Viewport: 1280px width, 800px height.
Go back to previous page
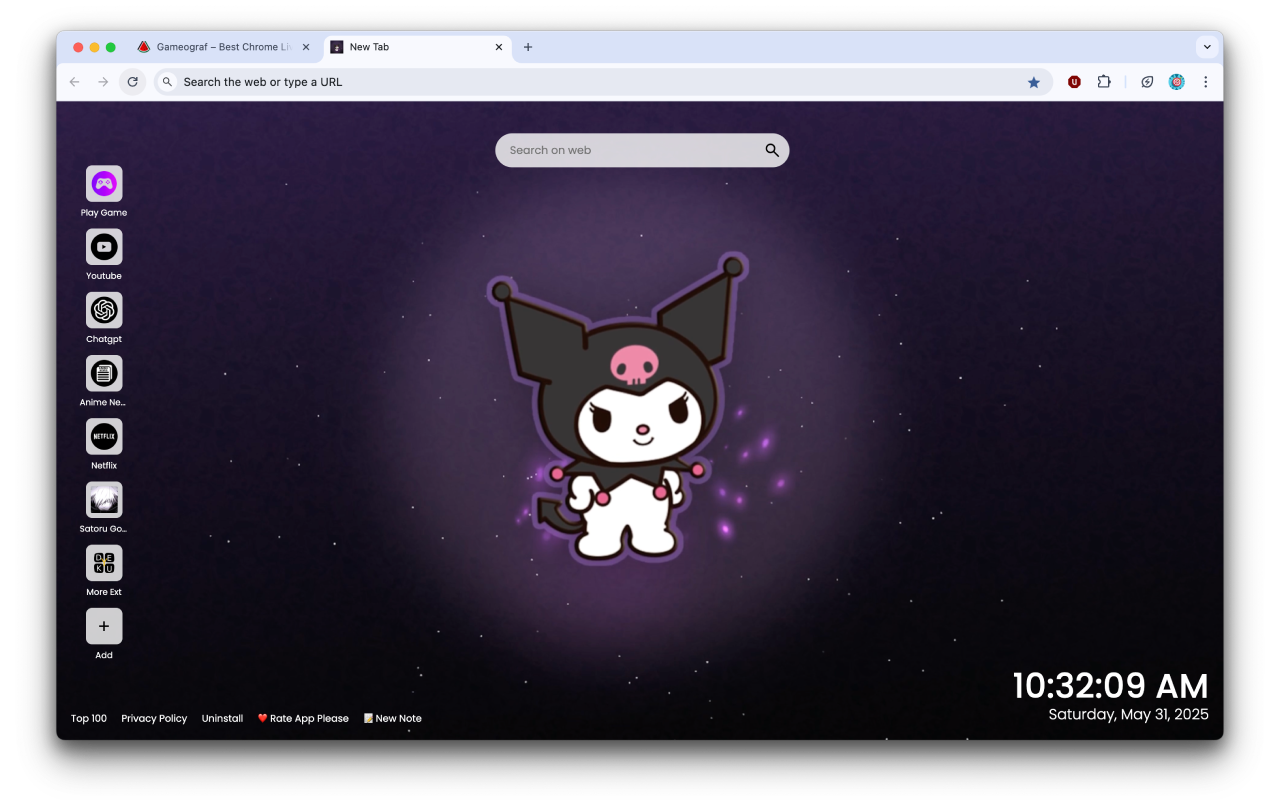point(74,82)
